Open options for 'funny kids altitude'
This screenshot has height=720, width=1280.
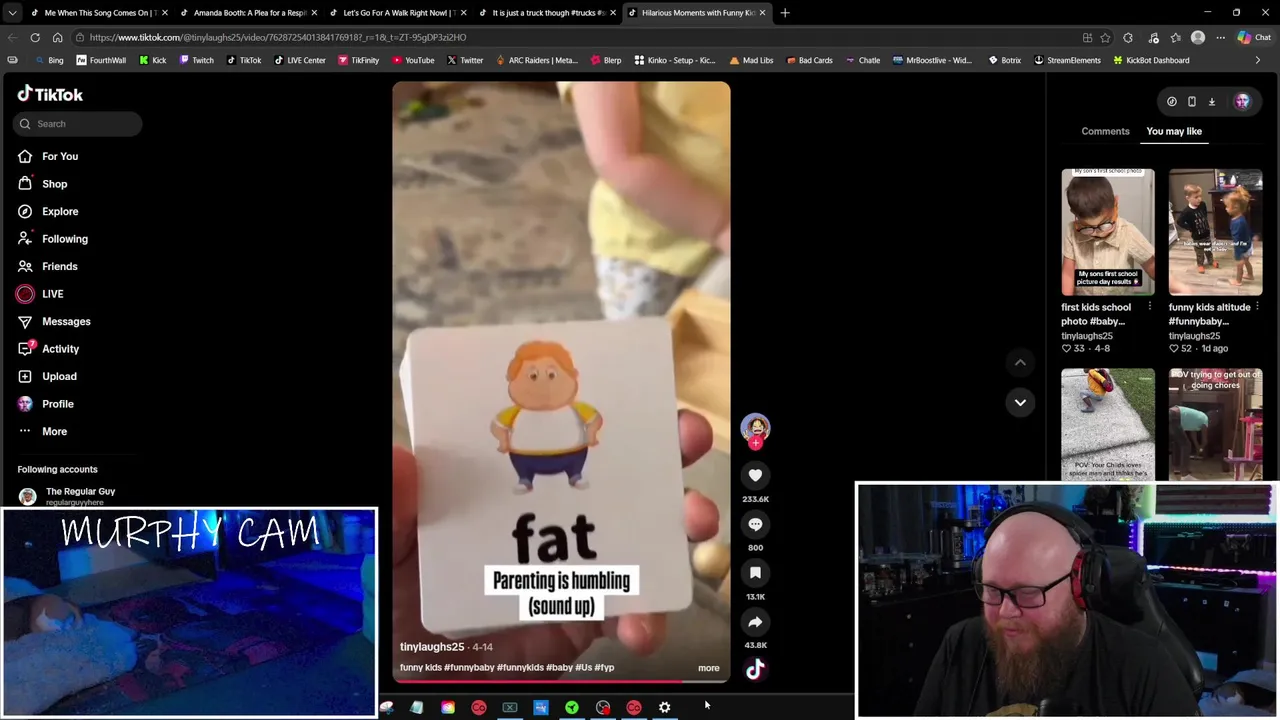[x=1257, y=307]
